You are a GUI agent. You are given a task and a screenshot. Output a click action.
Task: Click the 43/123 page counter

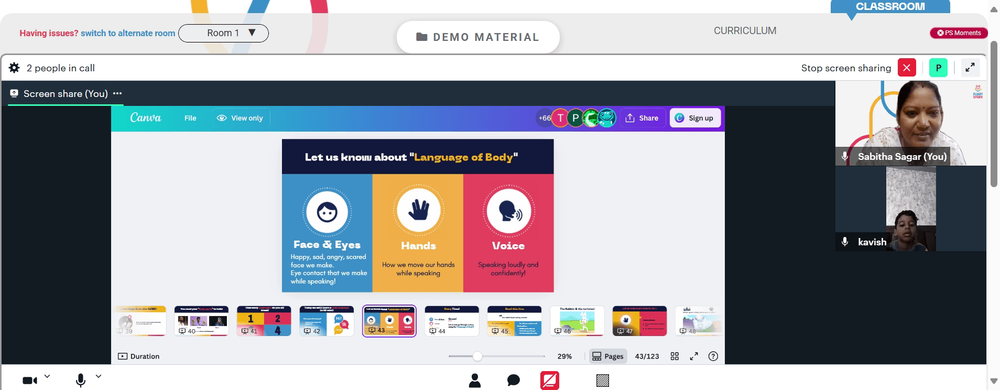point(647,356)
